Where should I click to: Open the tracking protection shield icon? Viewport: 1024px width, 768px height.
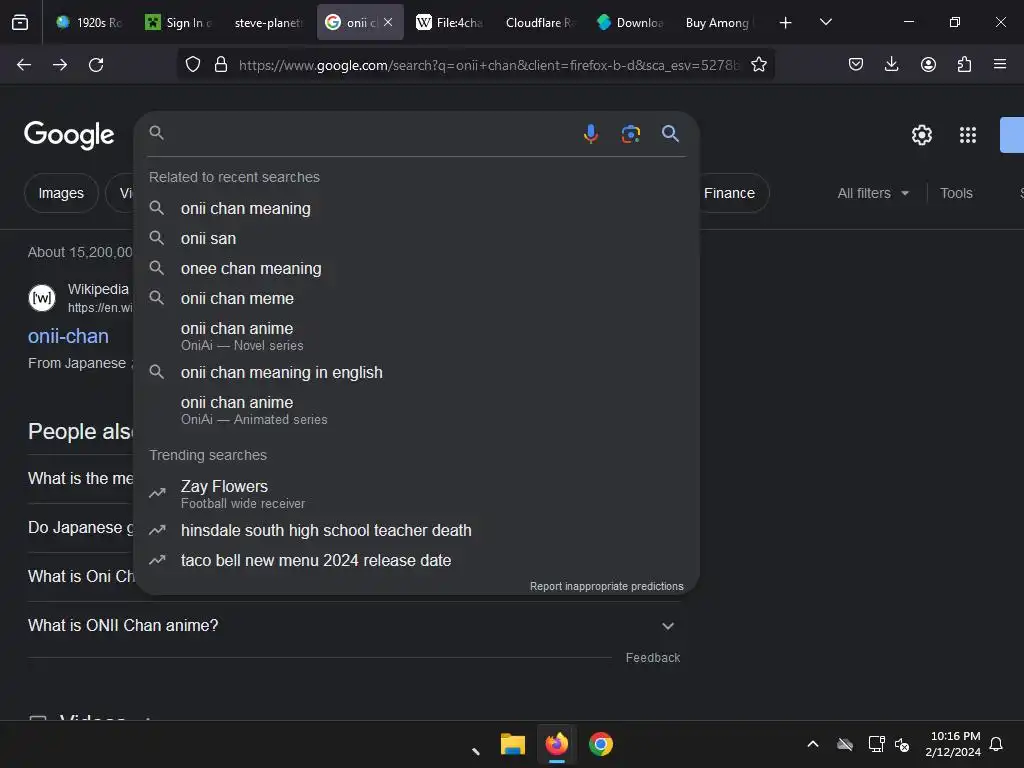coord(193,65)
